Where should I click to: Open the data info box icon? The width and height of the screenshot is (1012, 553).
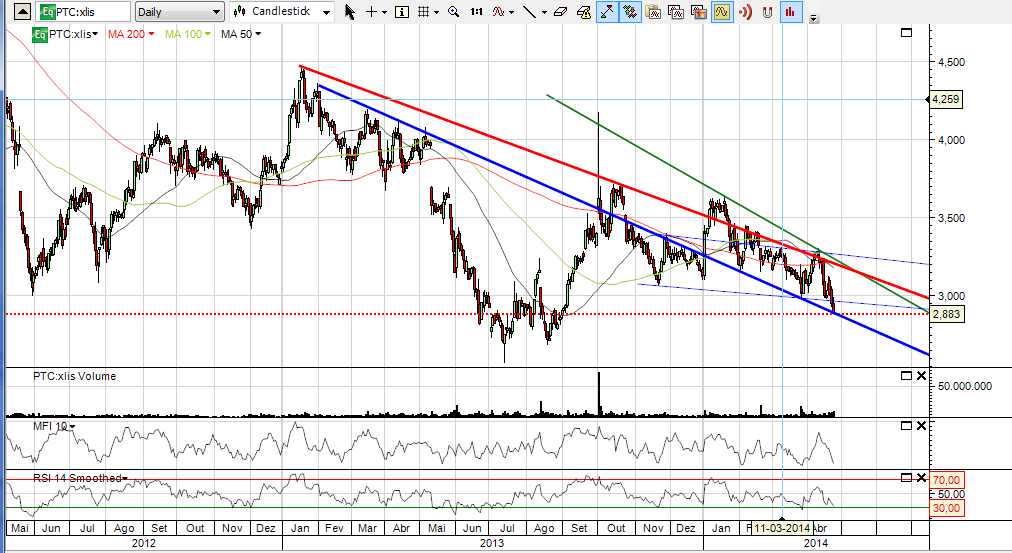point(401,12)
